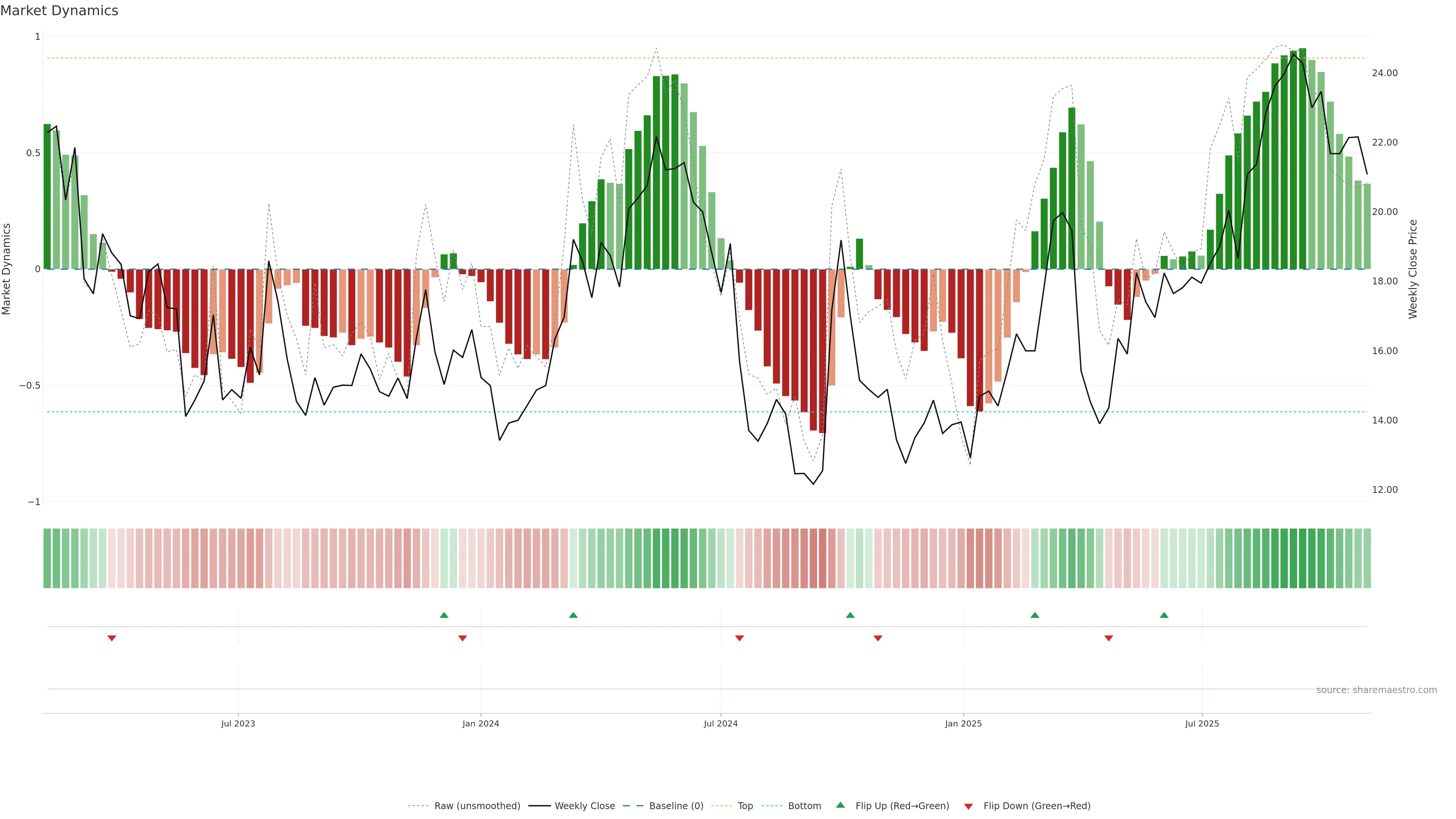Click the first red flip-down marker in 2023
1456x819 pixels.
point(112,638)
